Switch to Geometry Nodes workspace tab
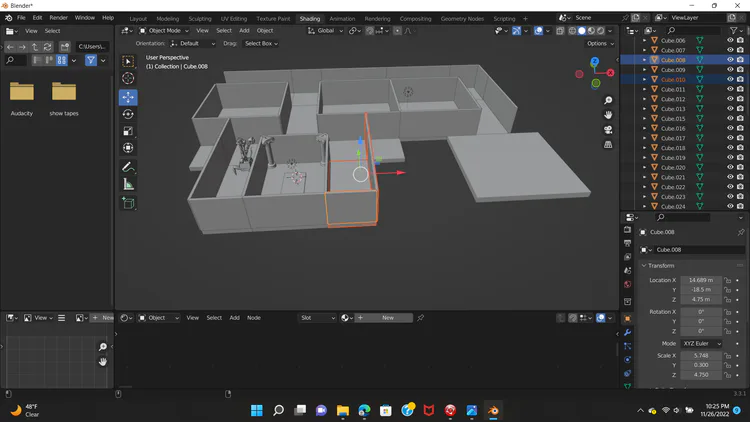Viewport: 750px width, 422px height. [x=462, y=19]
